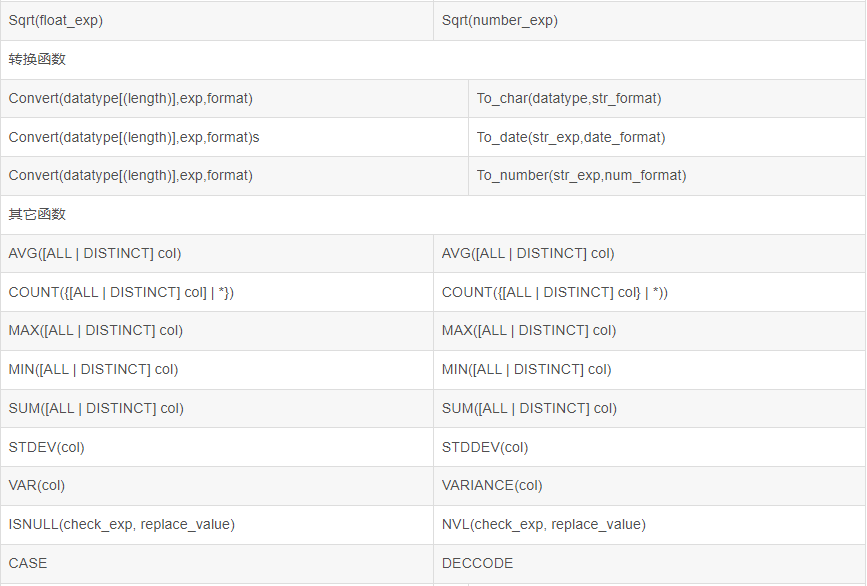Click the ISNULL(check_exp, replace_value) cell
This screenshot has width=867, height=586.
[122, 524]
